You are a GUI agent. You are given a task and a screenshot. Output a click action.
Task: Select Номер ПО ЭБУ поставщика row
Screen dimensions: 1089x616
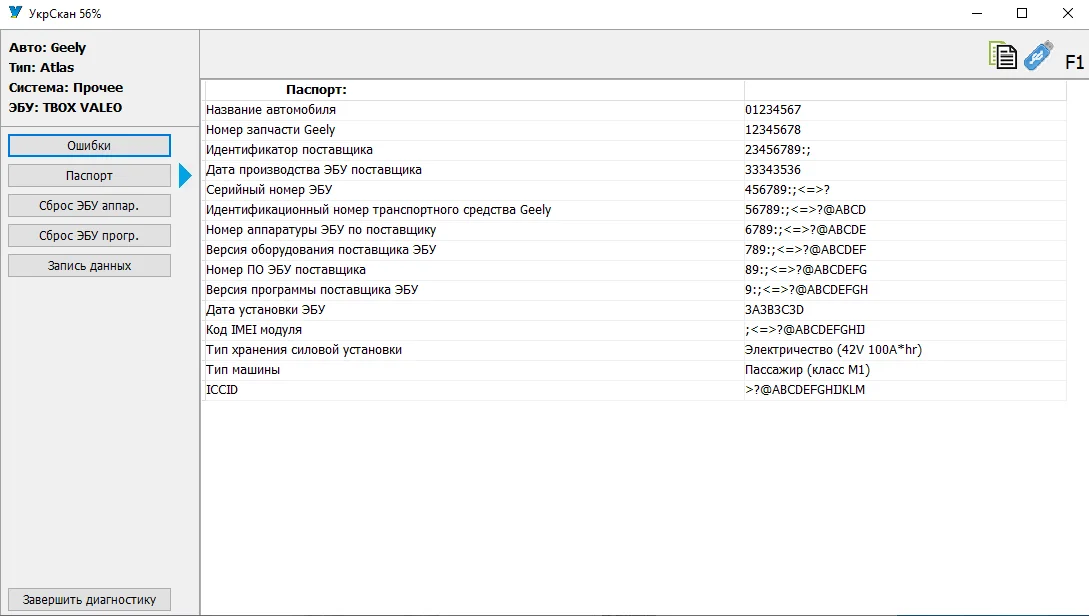(635, 270)
